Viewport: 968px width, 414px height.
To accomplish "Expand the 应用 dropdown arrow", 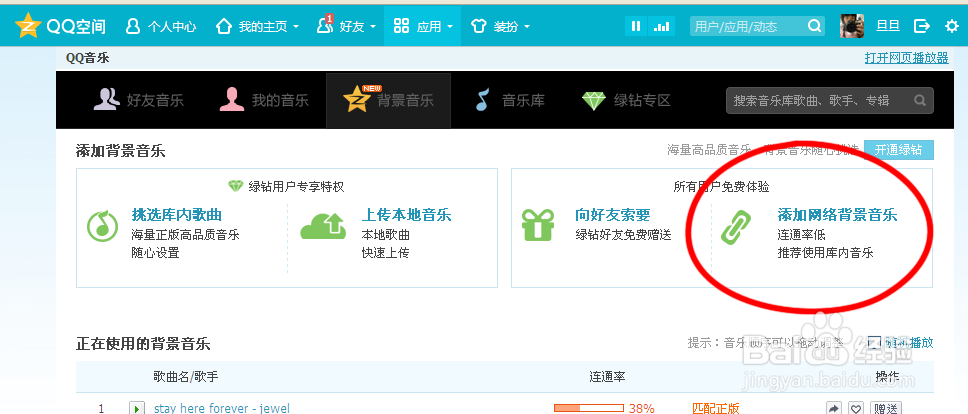I will click(450, 27).
